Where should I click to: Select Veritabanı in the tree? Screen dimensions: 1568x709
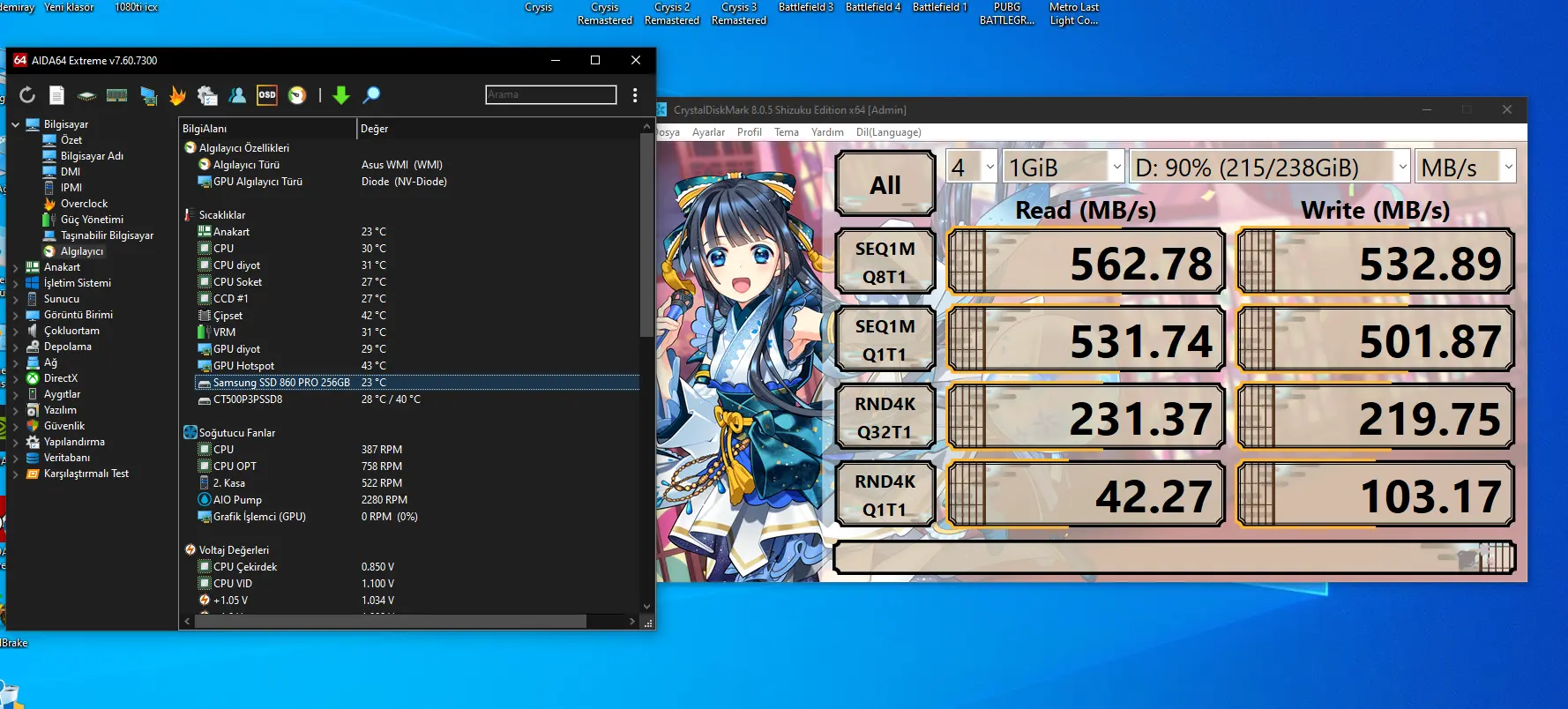pyautogui.click(x=67, y=458)
